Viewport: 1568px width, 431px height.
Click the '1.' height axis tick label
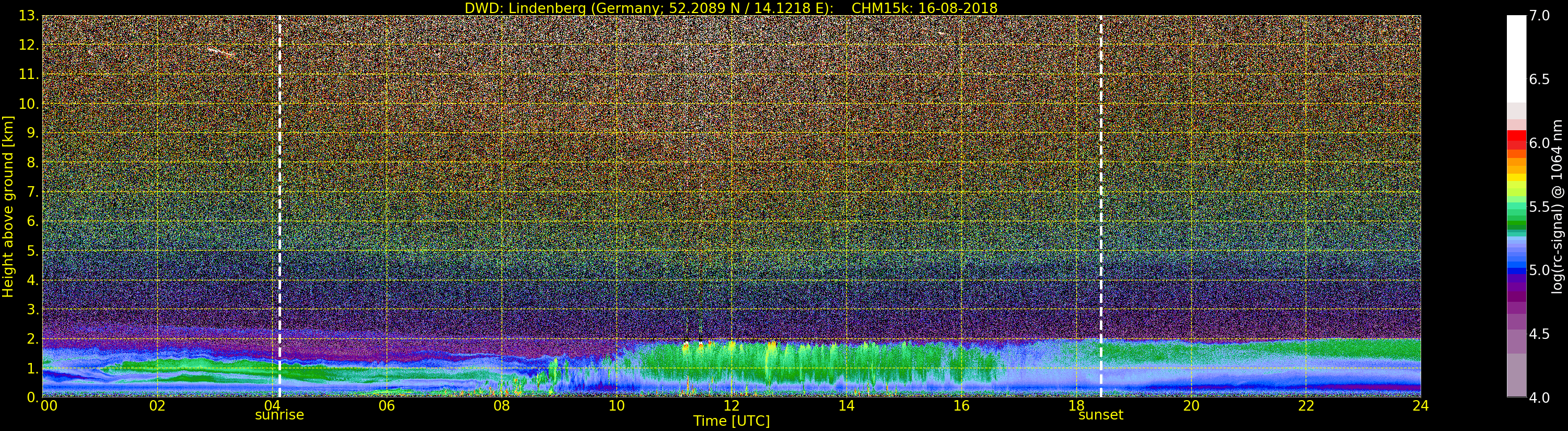point(33,368)
